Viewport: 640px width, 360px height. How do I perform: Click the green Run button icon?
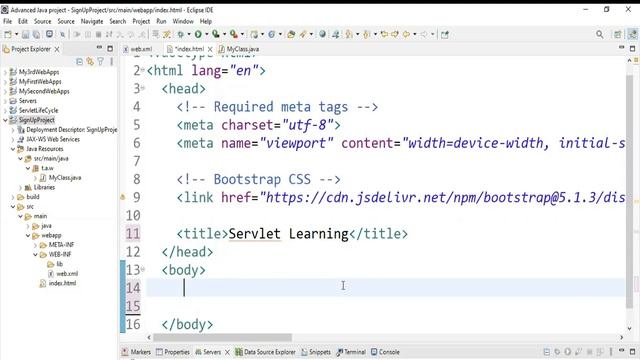pos(198,35)
